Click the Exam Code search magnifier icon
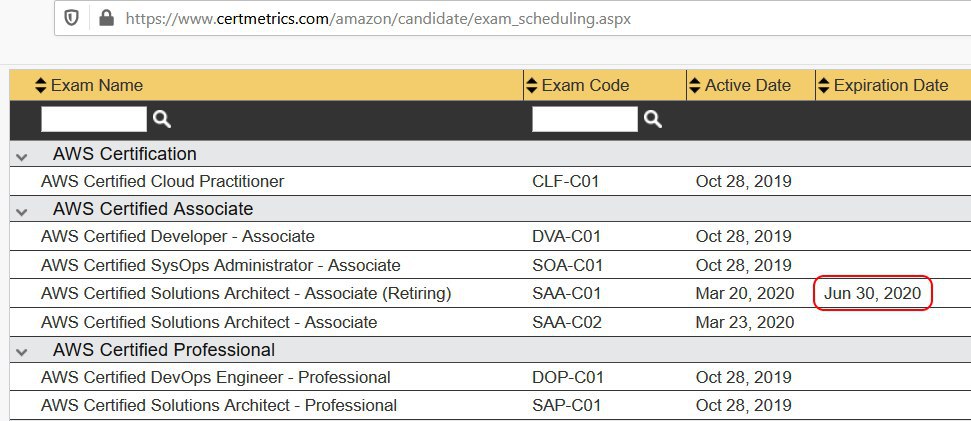 pos(653,119)
